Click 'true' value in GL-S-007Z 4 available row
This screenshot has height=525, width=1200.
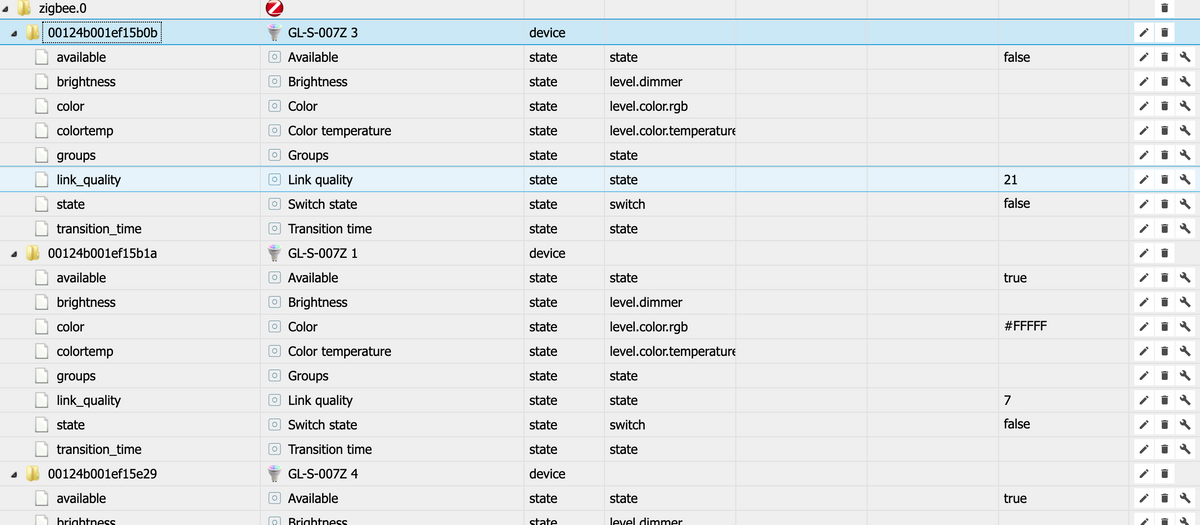tap(1015, 498)
